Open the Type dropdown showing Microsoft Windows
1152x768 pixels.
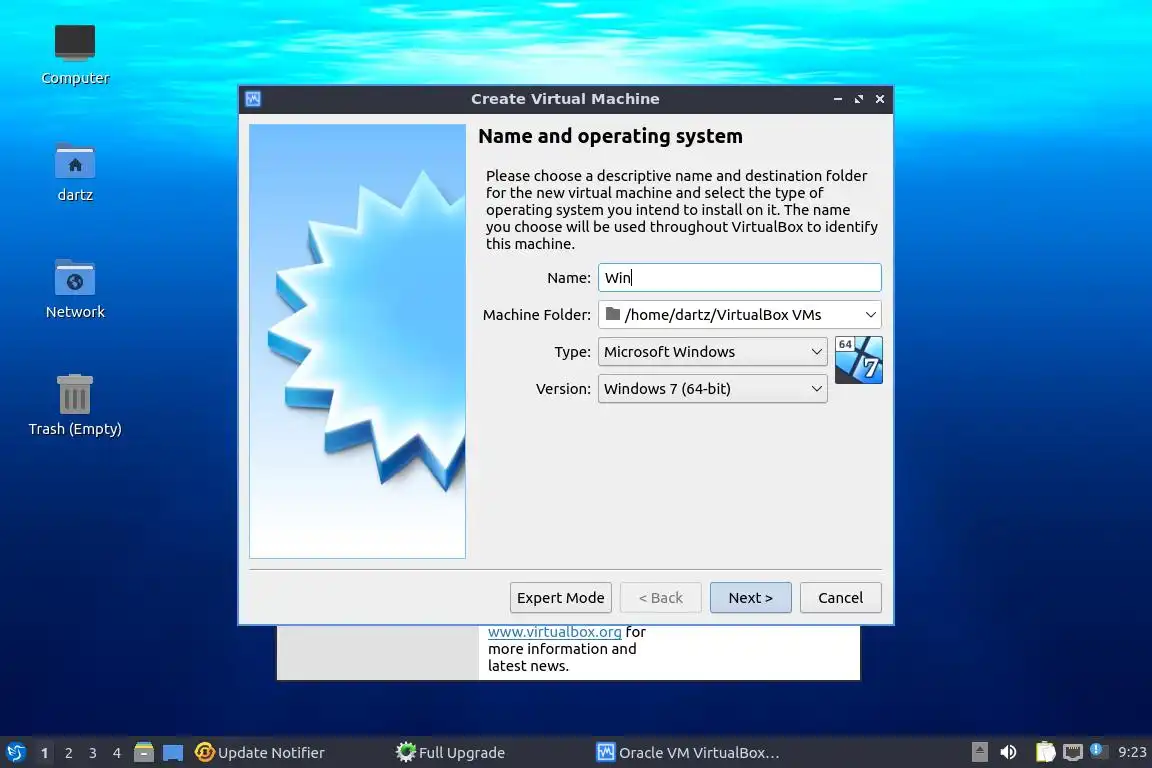pos(712,352)
